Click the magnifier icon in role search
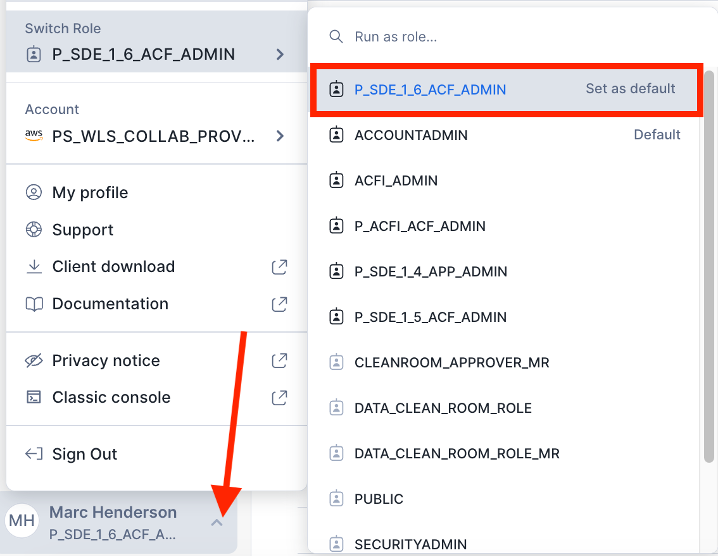 (336, 37)
